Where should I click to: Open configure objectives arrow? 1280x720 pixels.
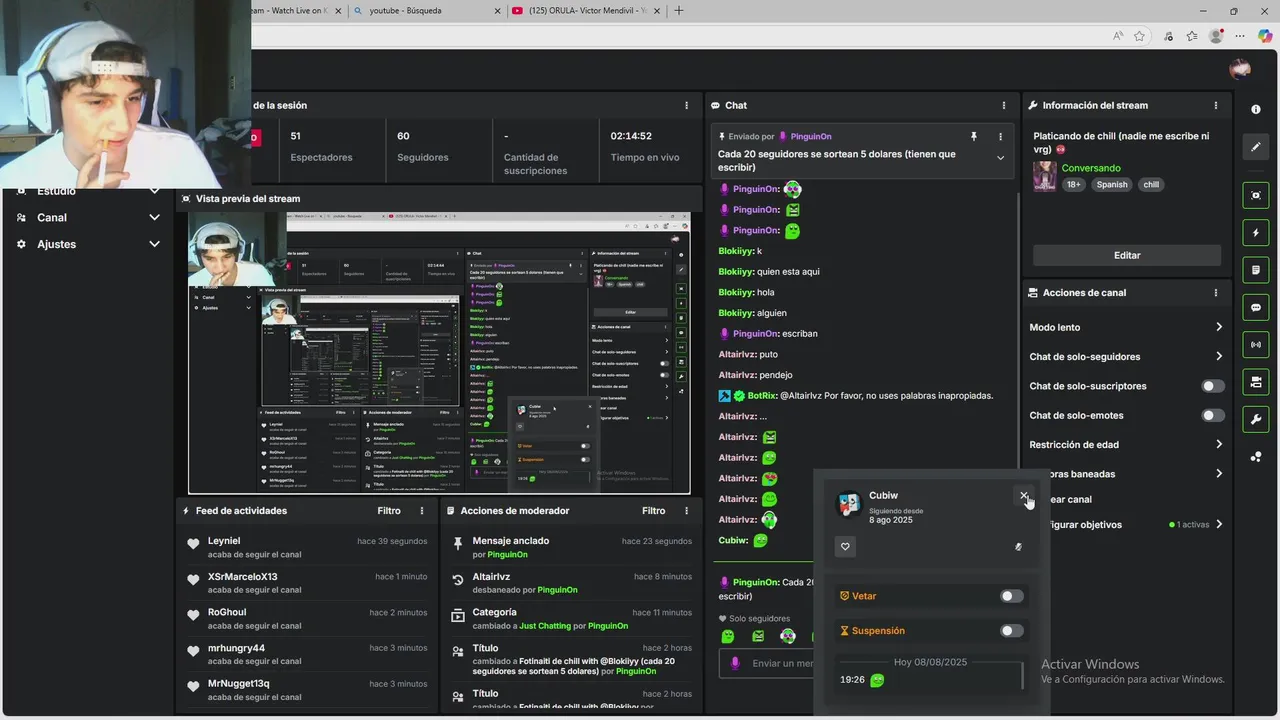click(x=1218, y=524)
